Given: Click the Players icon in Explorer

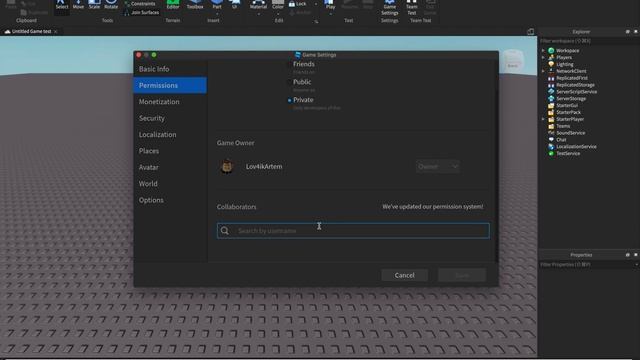Looking at the screenshot, I should [551, 58].
